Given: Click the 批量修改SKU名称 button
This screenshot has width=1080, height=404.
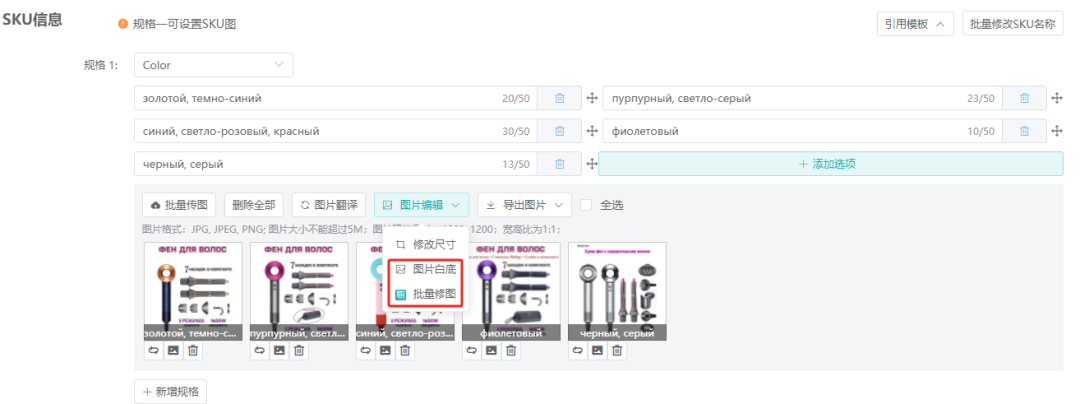Looking at the screenshot, I should coord(1012,24).
